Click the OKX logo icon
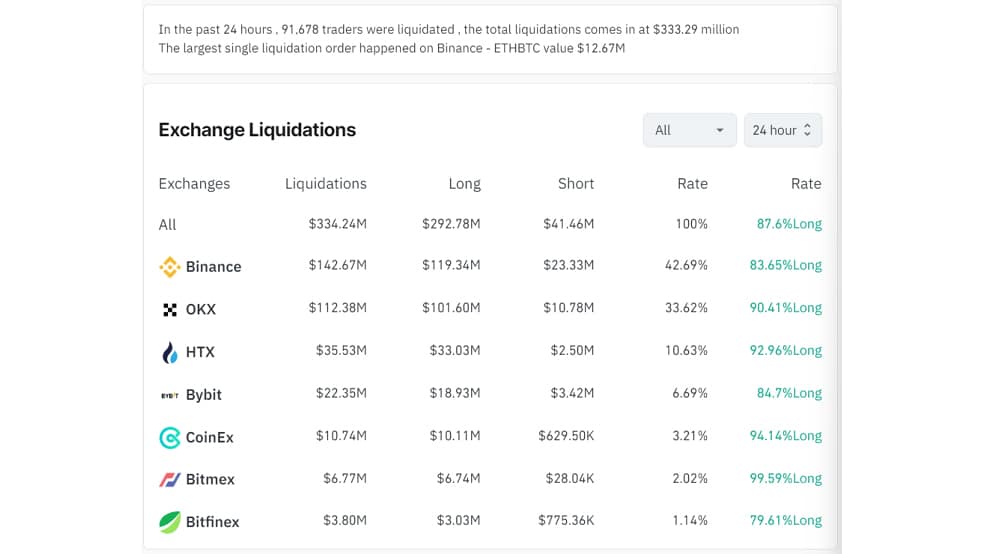The image size is (984, 554). [169, 309]
